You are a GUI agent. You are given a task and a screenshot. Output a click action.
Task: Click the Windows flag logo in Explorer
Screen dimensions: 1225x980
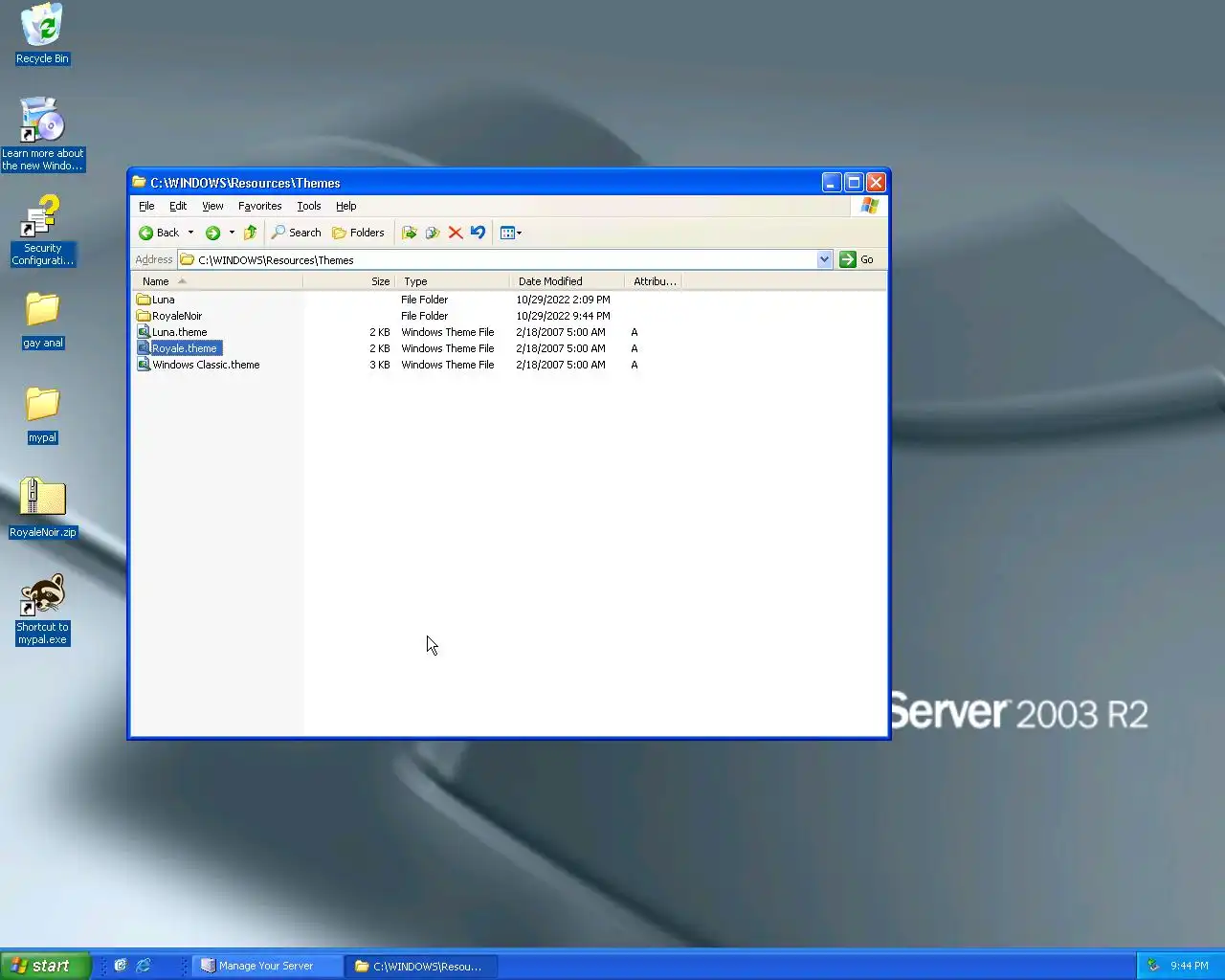click(869, 206)
